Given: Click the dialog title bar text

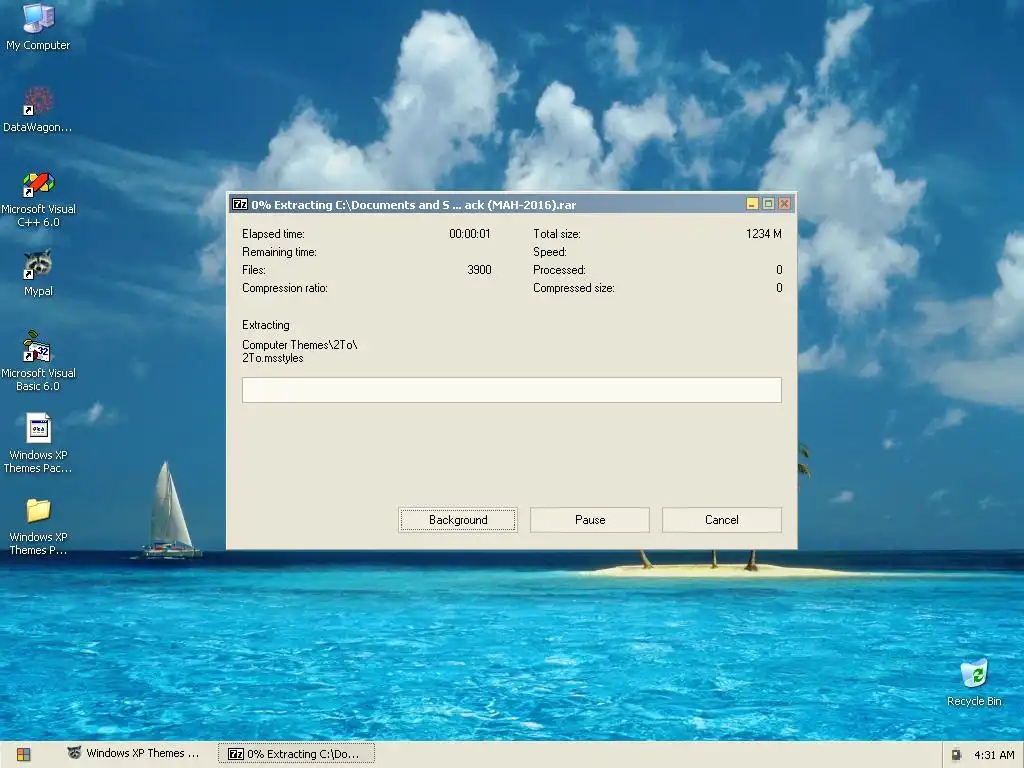Looking at the screenshot, I should click(413, 204).
